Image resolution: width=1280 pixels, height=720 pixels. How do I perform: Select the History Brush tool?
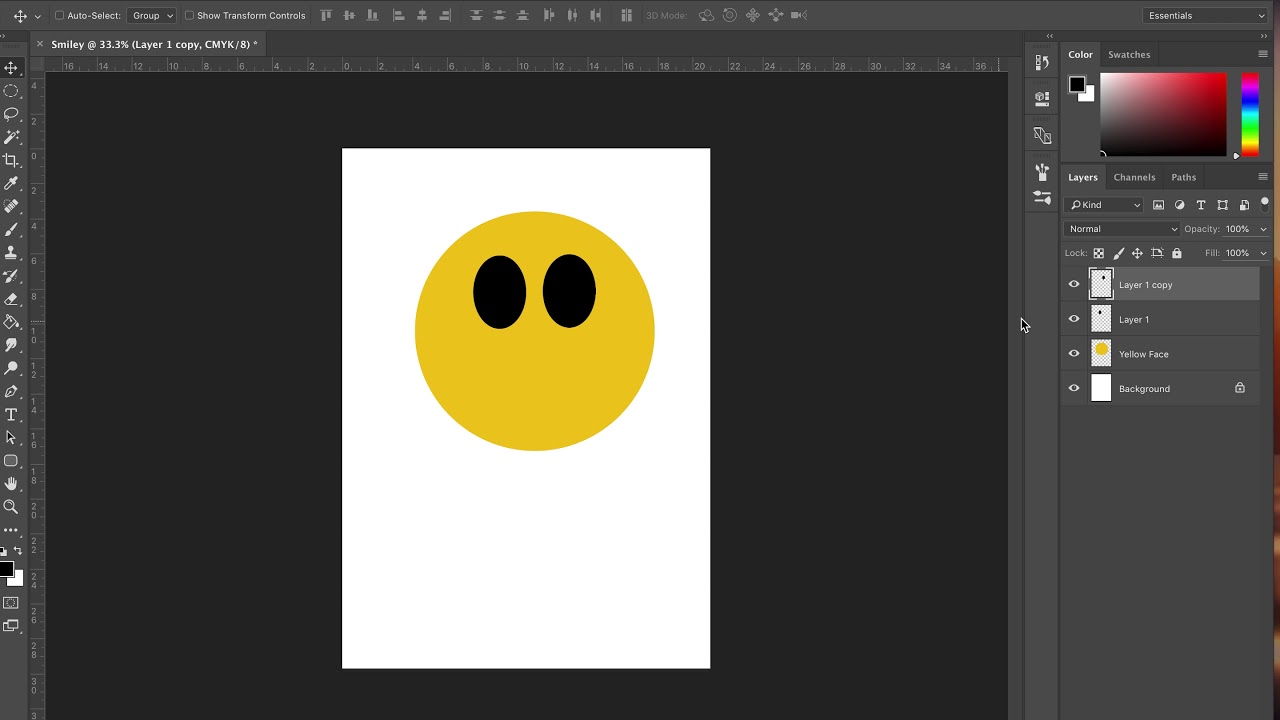pyautogui.click(x=11, y=276)
